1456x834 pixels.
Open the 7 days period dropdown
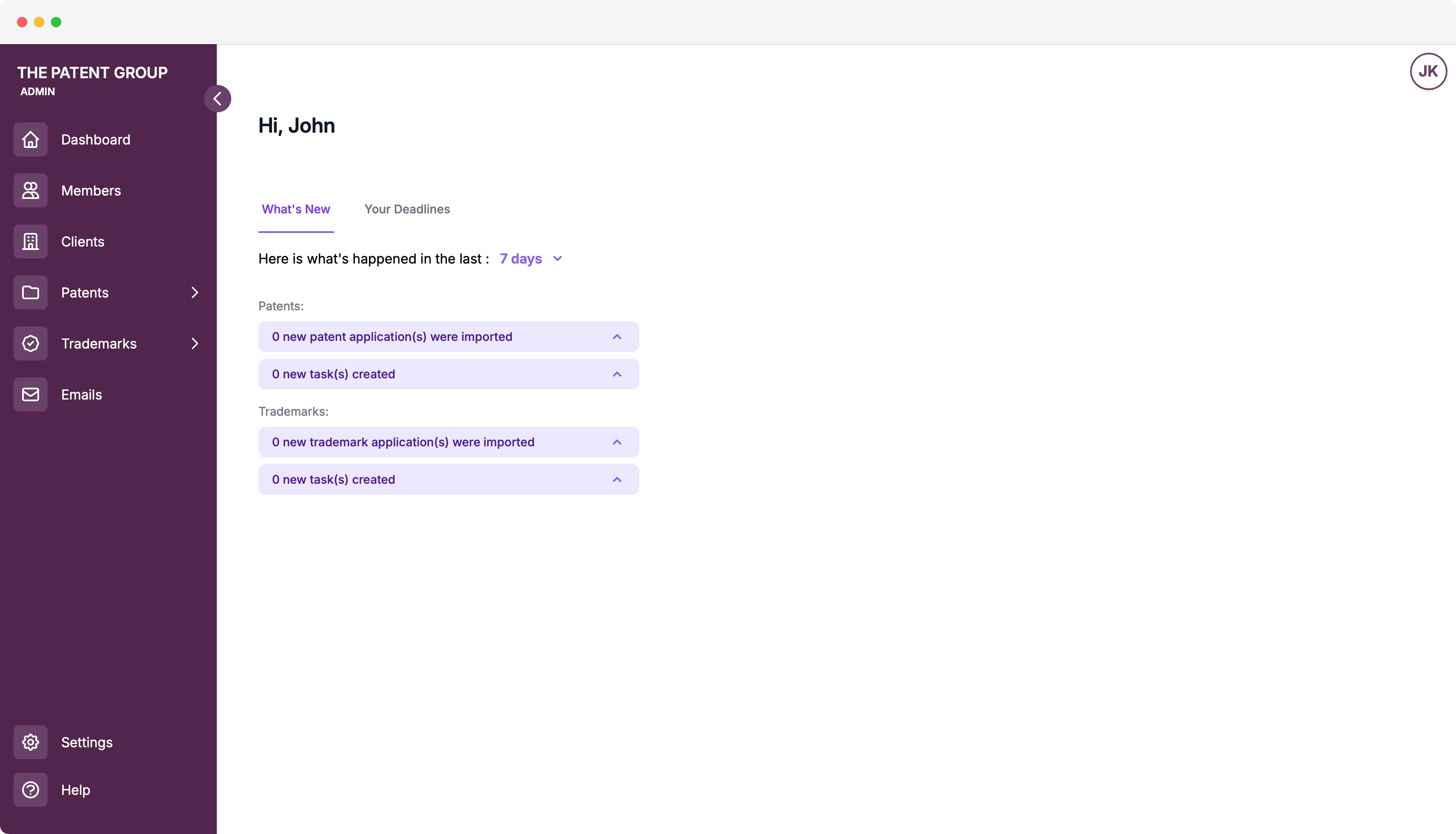coord(531,259)
